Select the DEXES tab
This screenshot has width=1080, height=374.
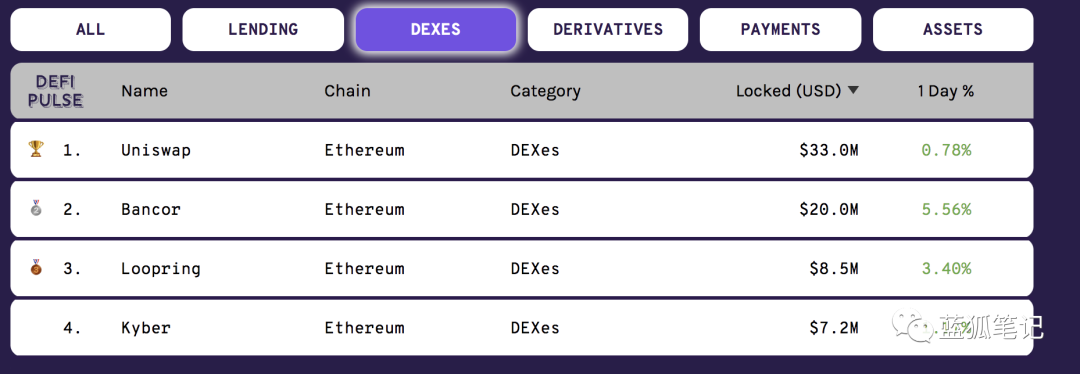tap(435, 30)
